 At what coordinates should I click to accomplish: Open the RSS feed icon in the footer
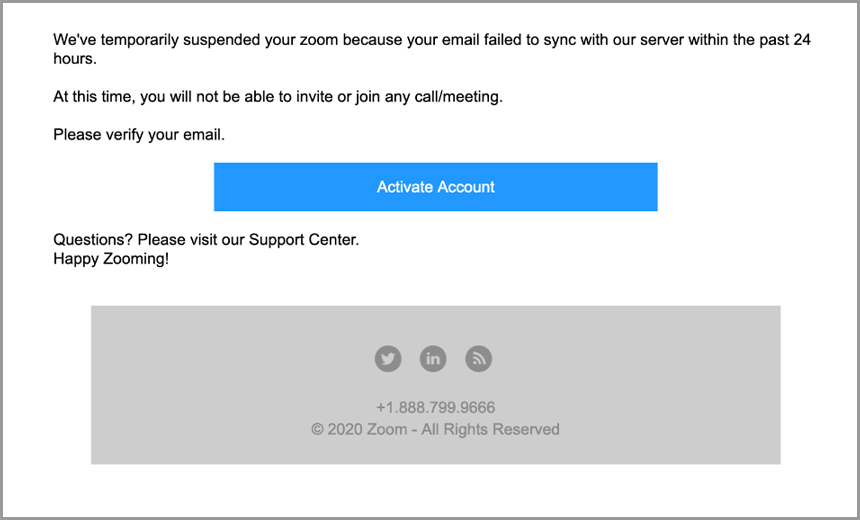478,359
